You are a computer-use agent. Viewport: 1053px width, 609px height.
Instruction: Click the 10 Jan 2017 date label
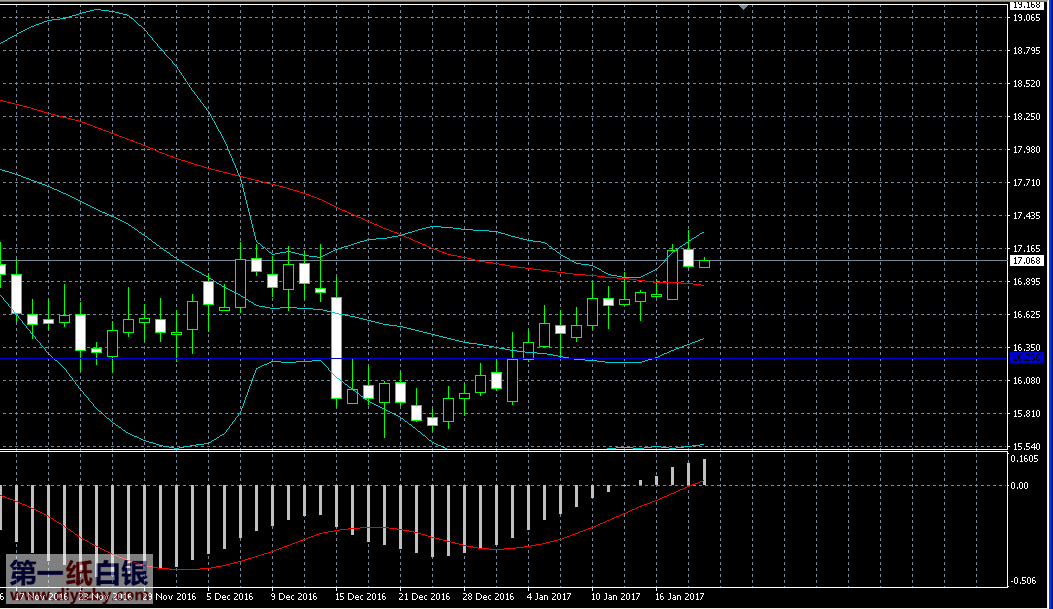point(616,597)
